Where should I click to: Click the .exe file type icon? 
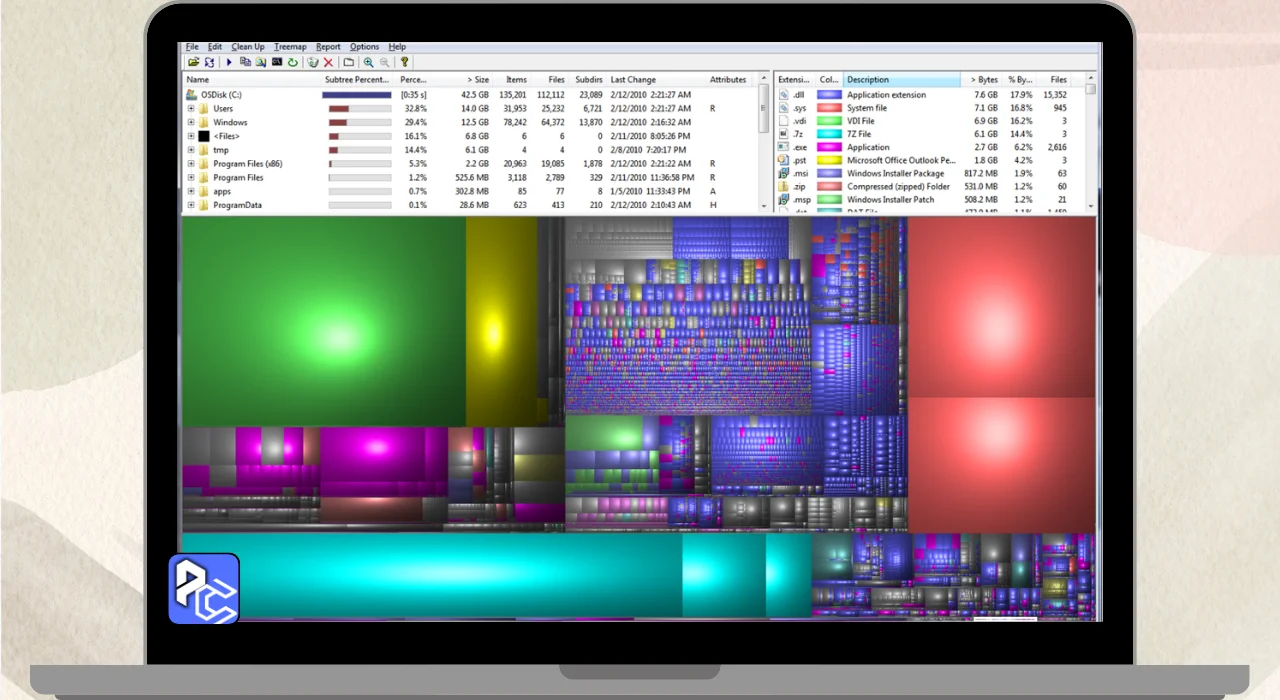[785, 147]
